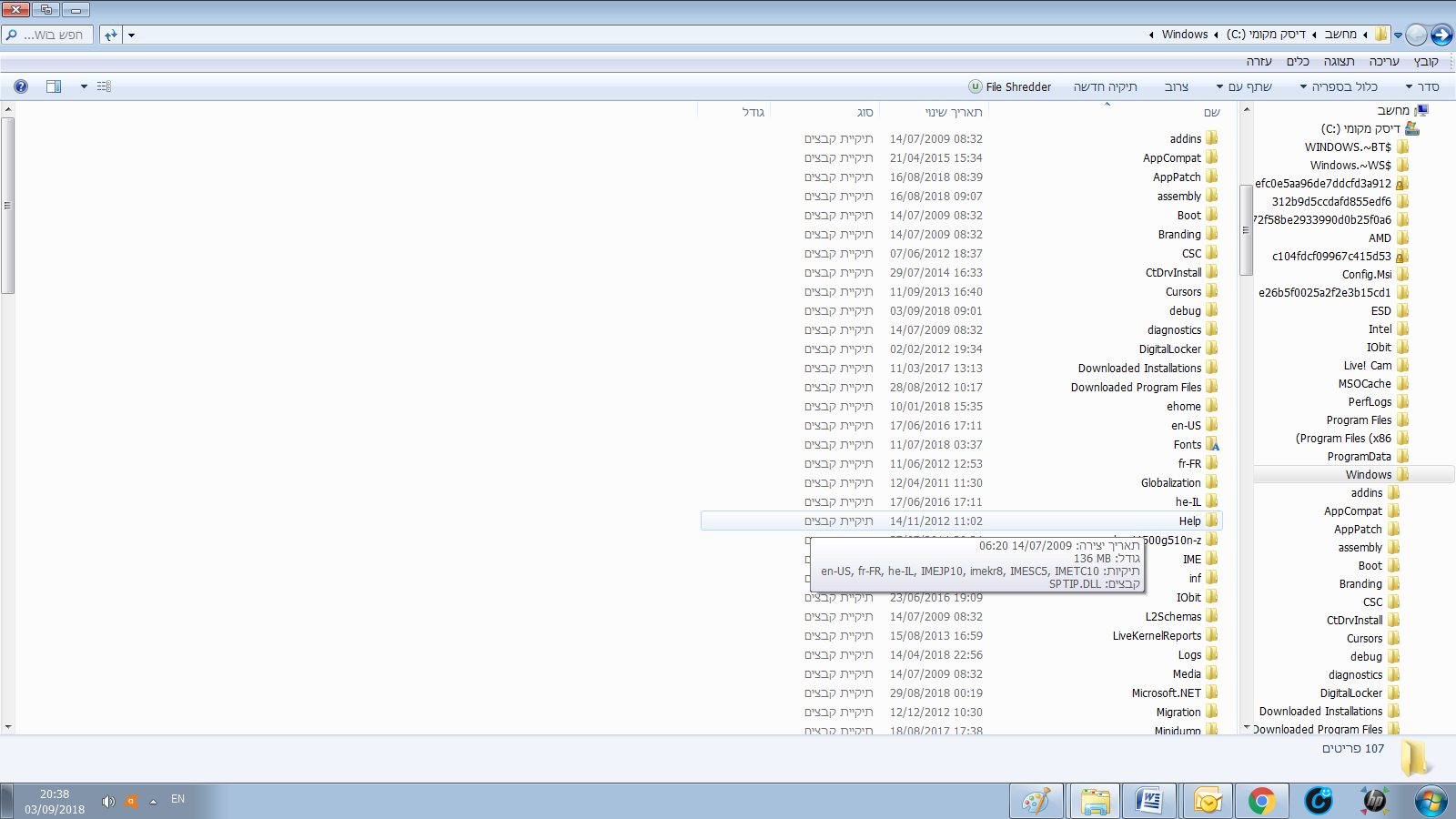Screen dimensions: 1456x819
Task: Click navigation pane scroll-up arrow
Action: [1247, 109]
